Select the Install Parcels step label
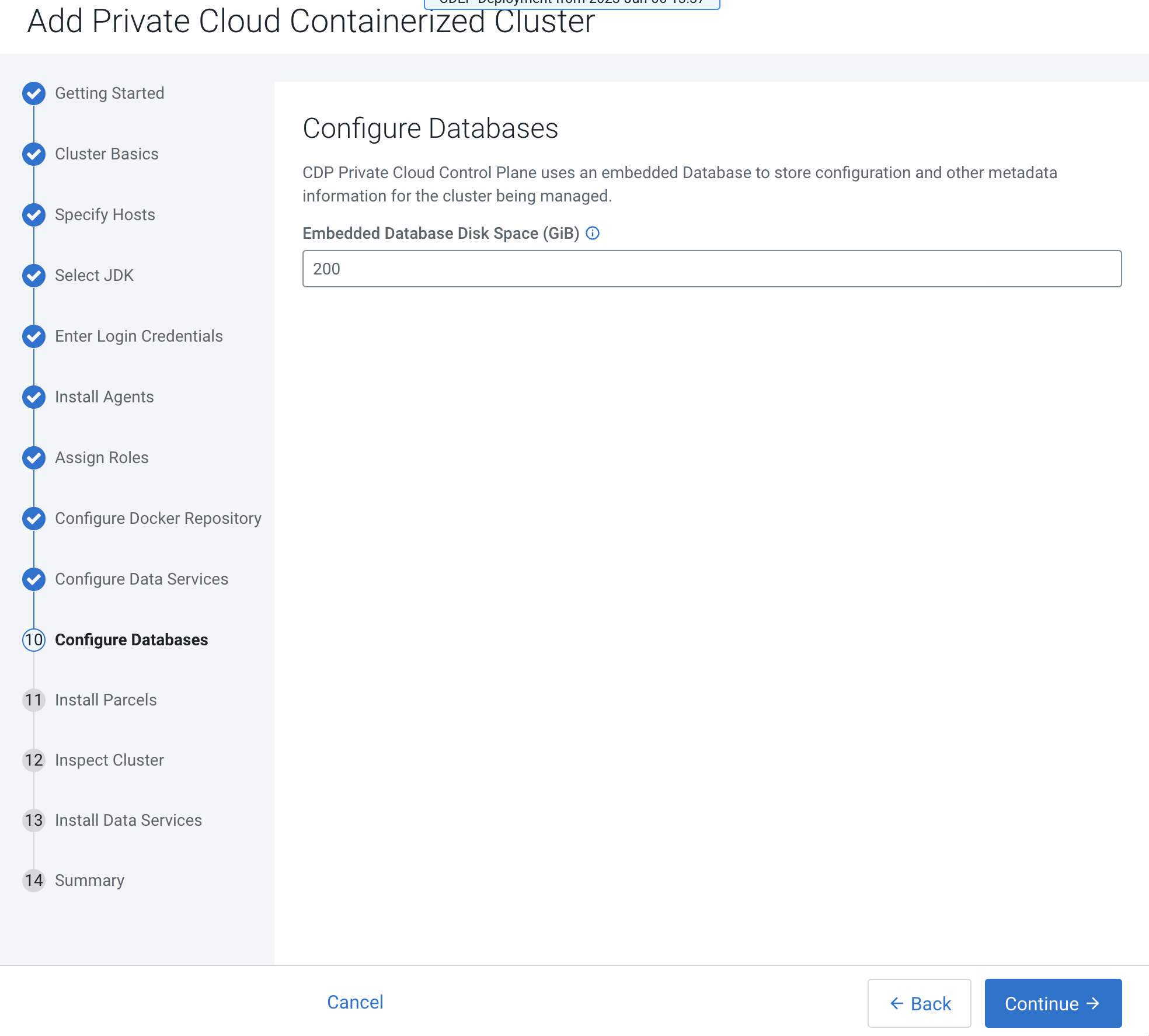 tap(106, 700)
